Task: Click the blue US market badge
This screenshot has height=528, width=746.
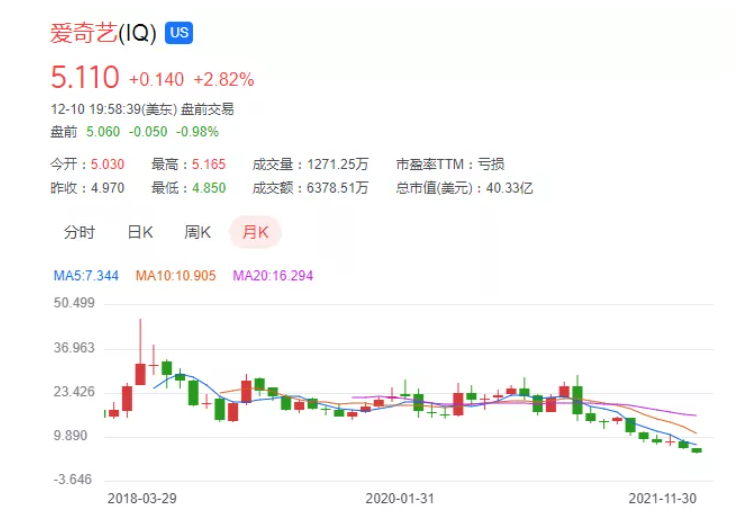Action: tap(179, 33)
